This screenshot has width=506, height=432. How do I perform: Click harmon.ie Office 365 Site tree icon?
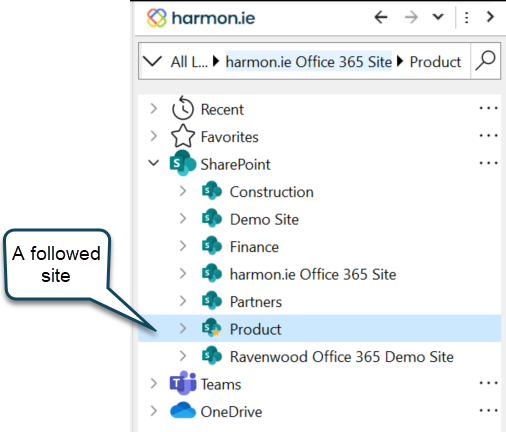pos(212,273)
